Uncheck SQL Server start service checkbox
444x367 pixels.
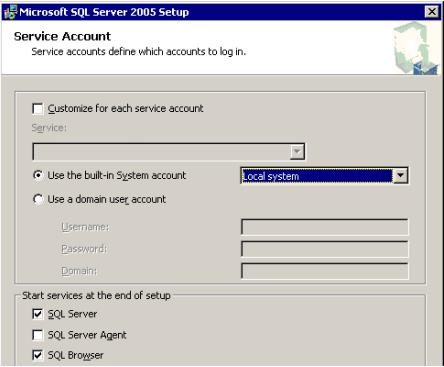coord(38,314)
